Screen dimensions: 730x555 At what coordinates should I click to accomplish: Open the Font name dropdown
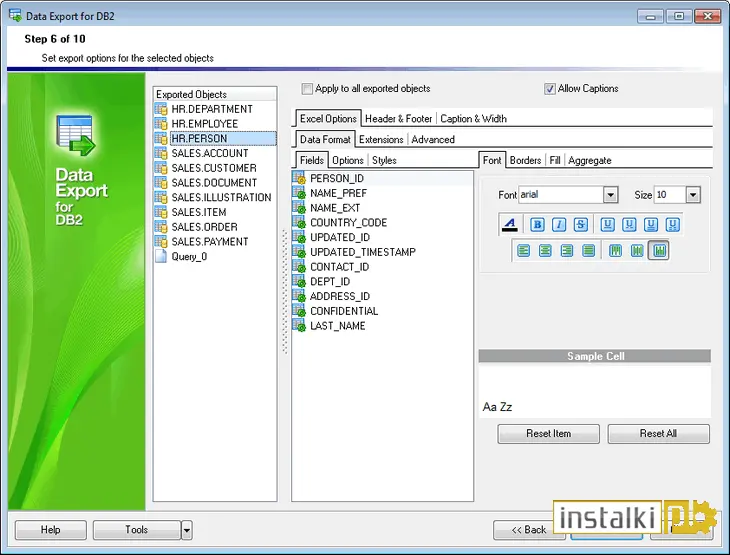[x=610, y=195]
